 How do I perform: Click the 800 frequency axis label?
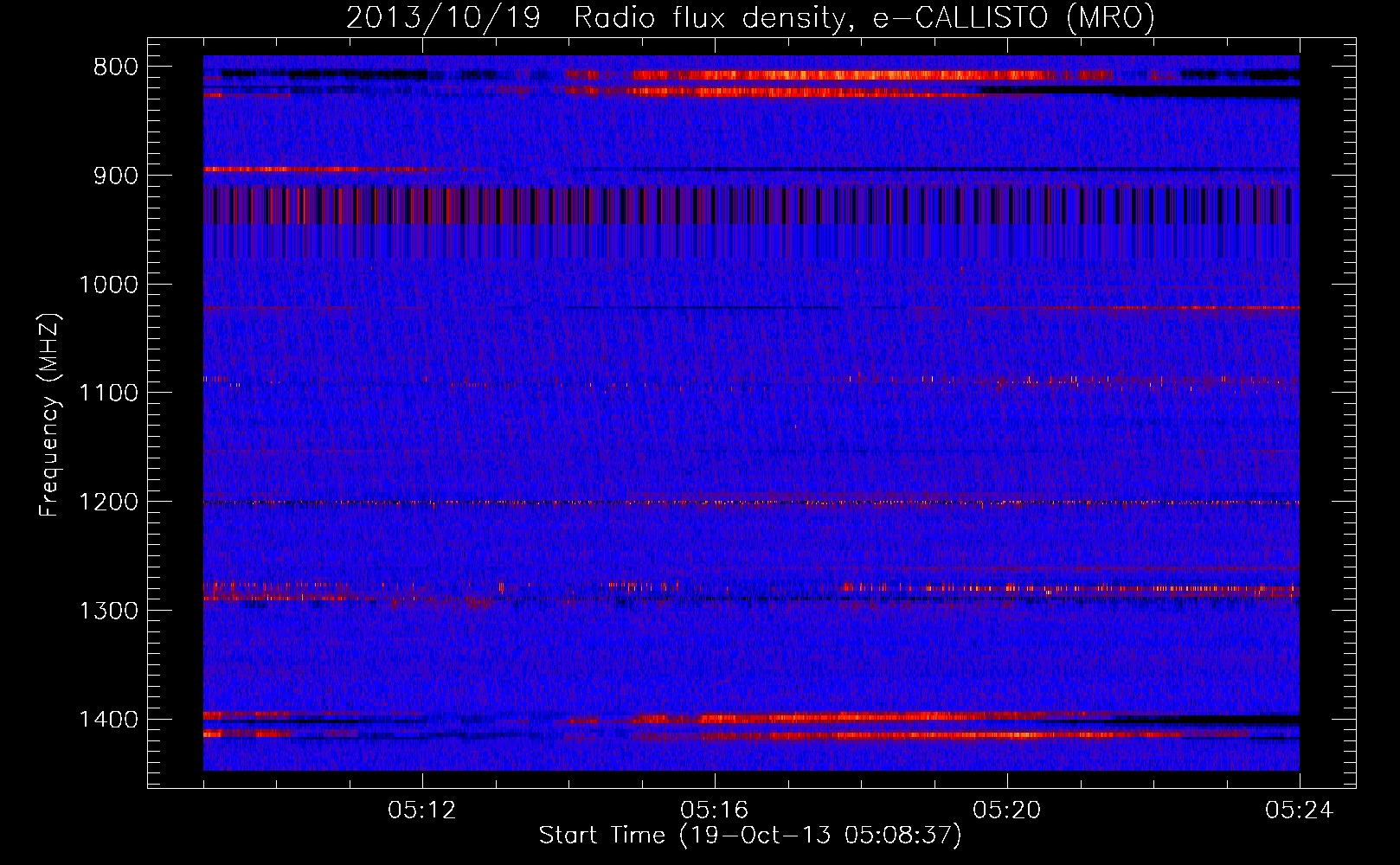click(x=116, y=67)
